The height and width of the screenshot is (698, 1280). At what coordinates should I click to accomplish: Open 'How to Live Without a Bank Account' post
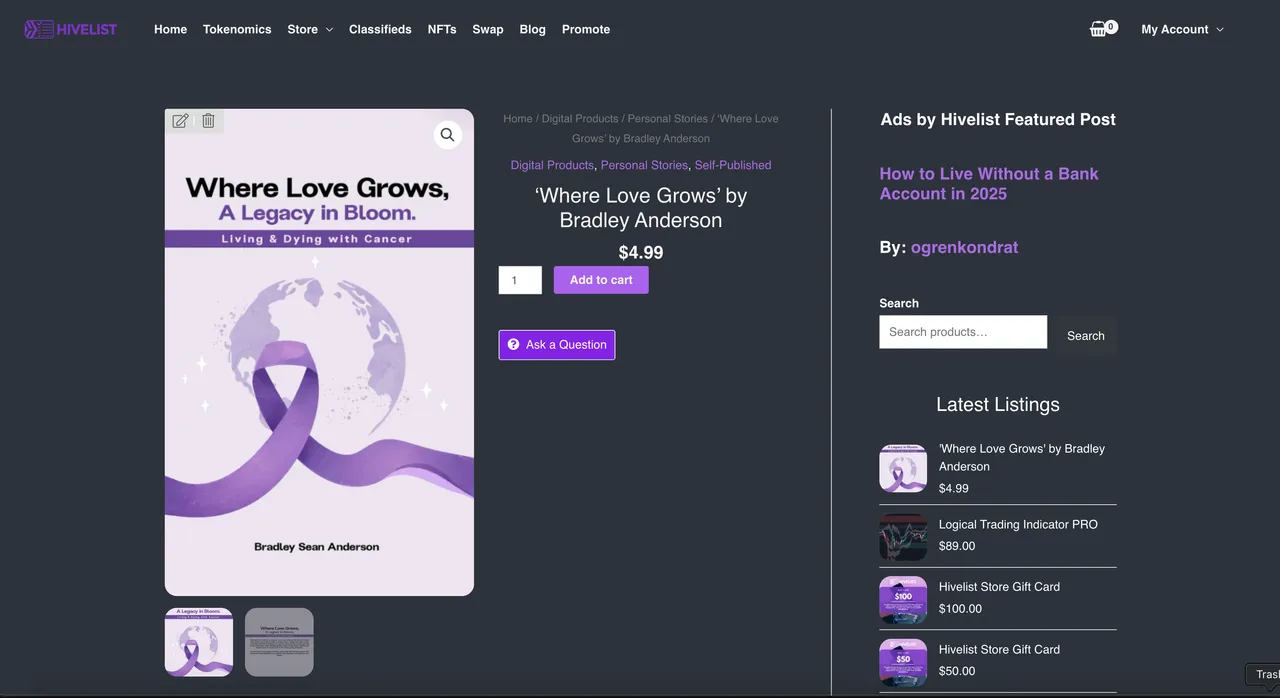989,184
